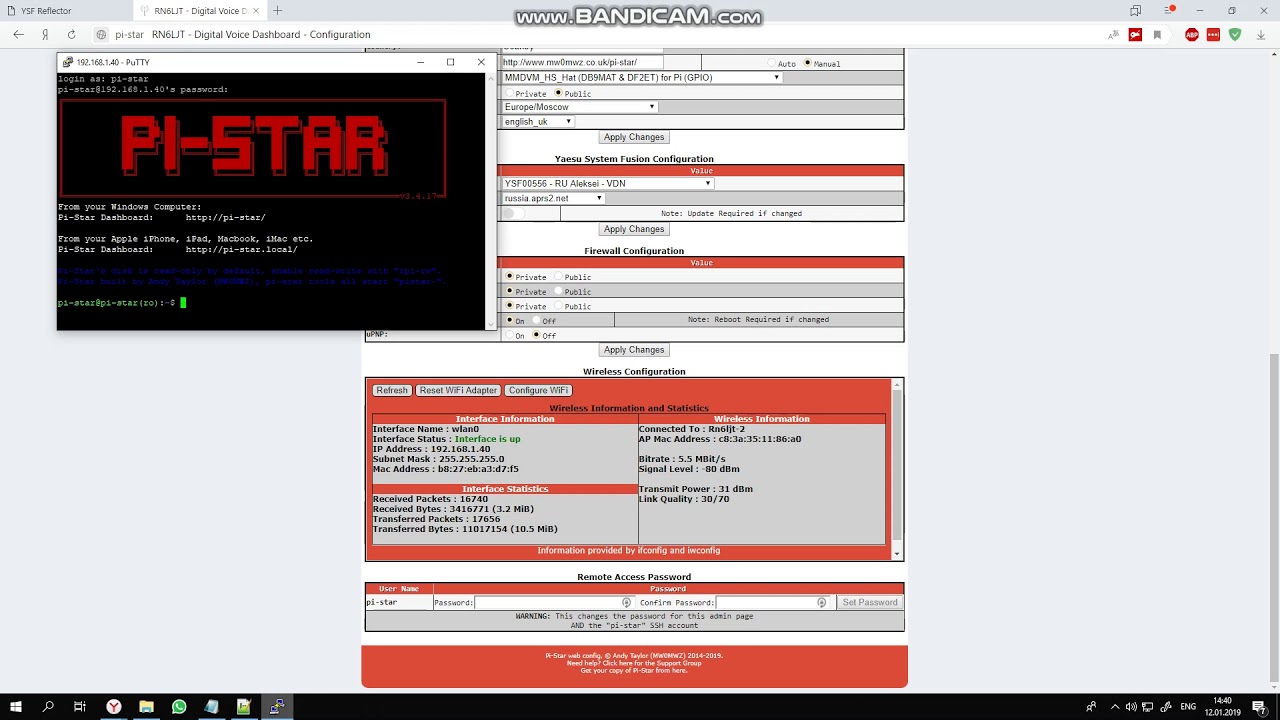This screenshot has height=720, width=1280.
Task: Toggle the switch beside Update Required note
Action: tap(513, 213)
